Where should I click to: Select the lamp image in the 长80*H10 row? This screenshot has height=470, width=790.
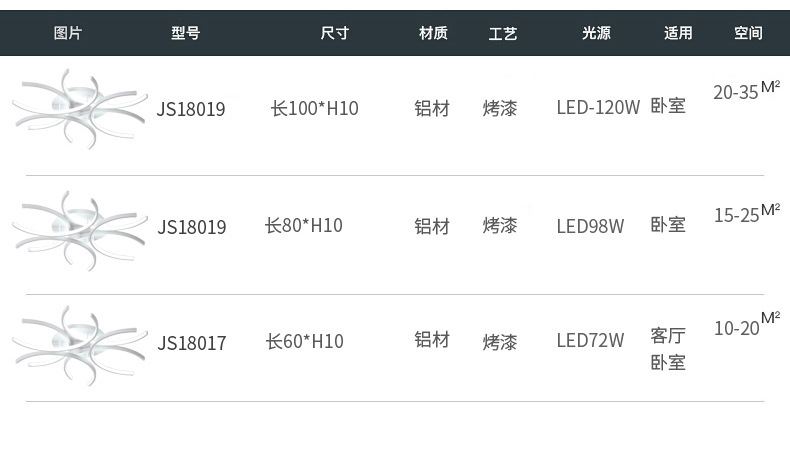(x=78, y=229)
